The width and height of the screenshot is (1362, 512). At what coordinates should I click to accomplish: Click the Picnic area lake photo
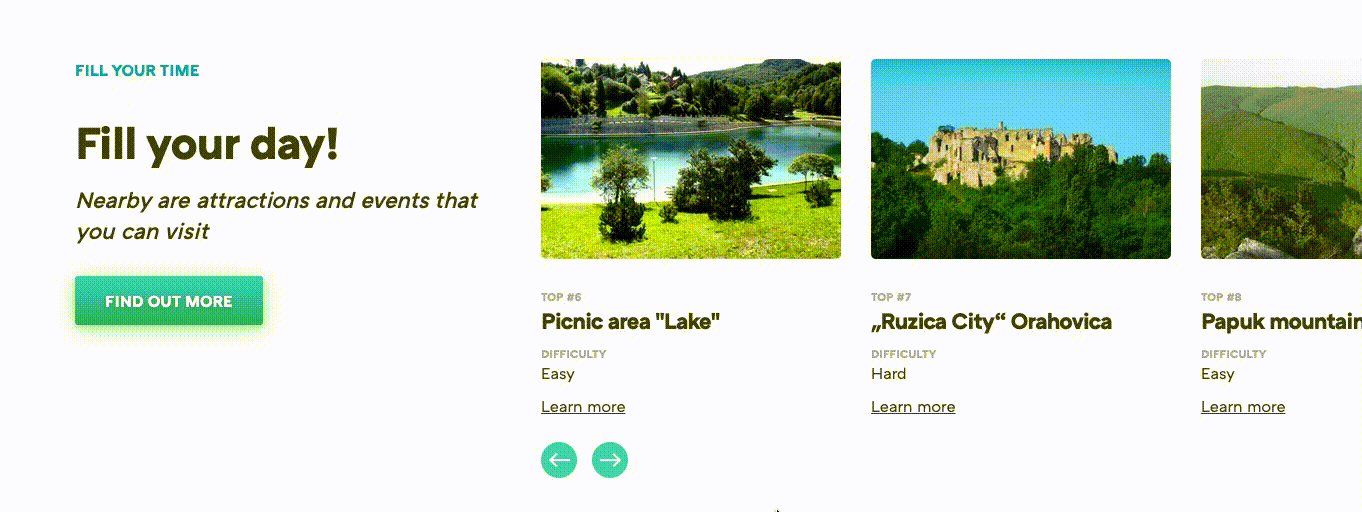pos(691,159)
